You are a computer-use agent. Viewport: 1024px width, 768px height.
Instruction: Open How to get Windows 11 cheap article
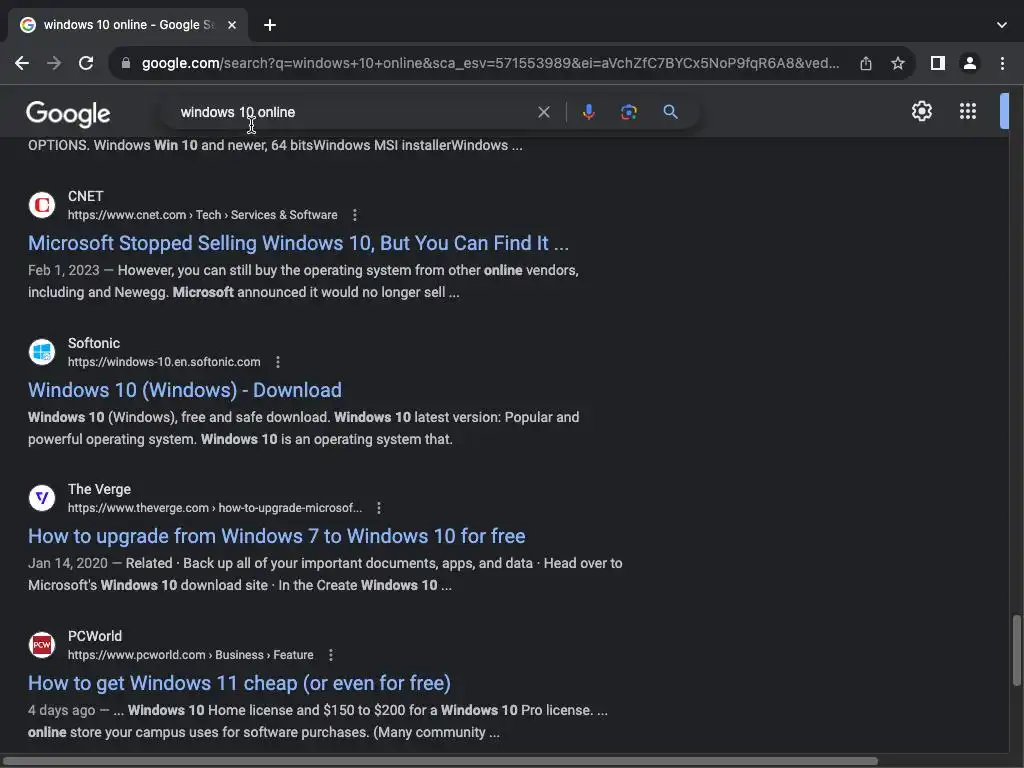[239, 683]
